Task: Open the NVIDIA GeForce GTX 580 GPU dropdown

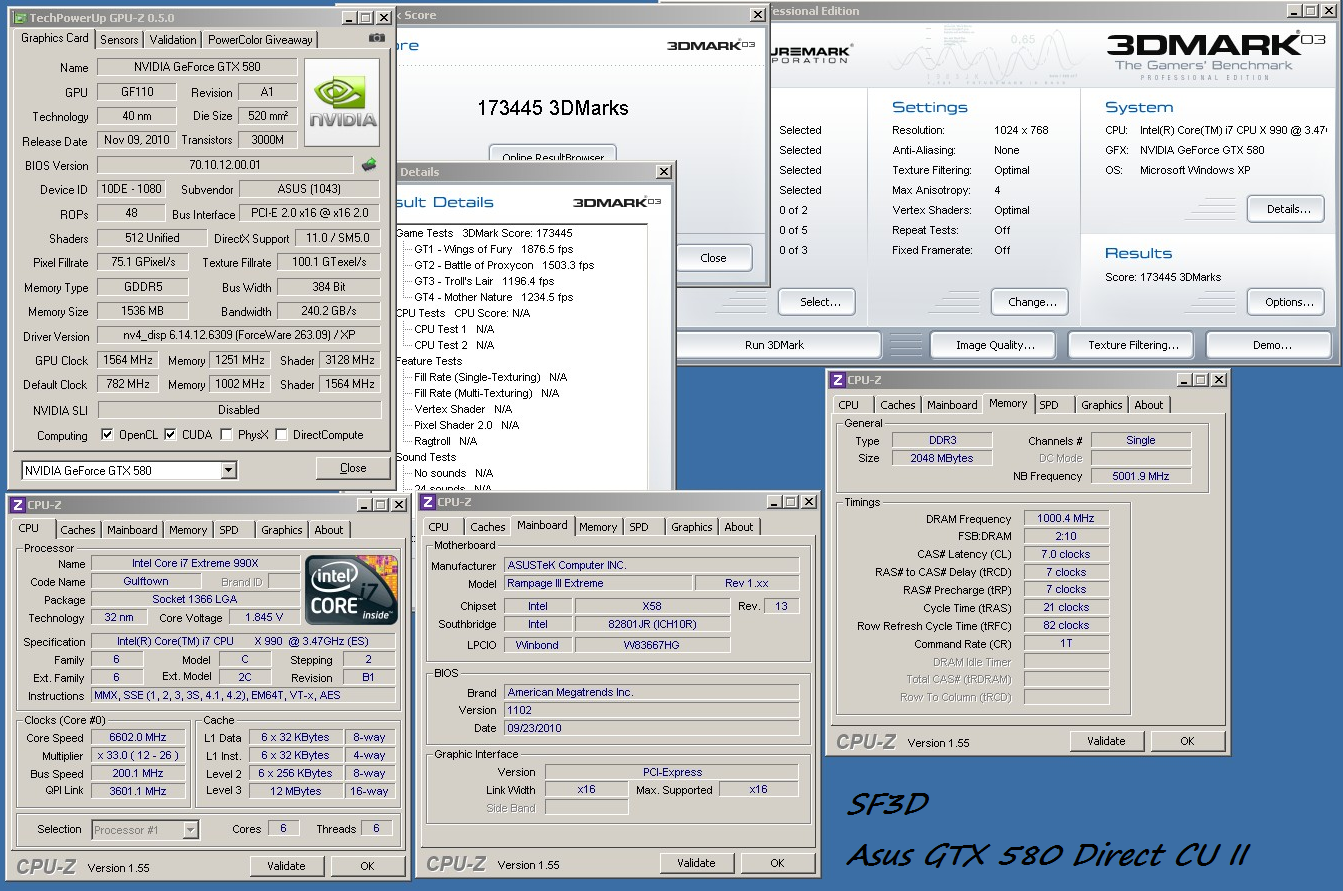Action: pos(228,470)
